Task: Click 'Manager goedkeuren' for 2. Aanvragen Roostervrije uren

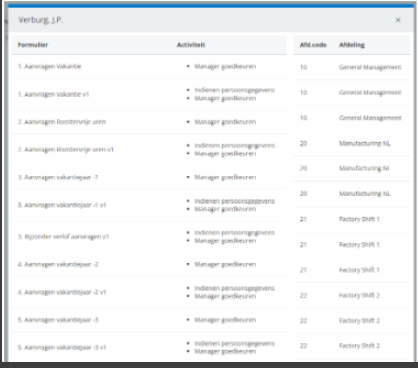Action: (x=225, y=122)
